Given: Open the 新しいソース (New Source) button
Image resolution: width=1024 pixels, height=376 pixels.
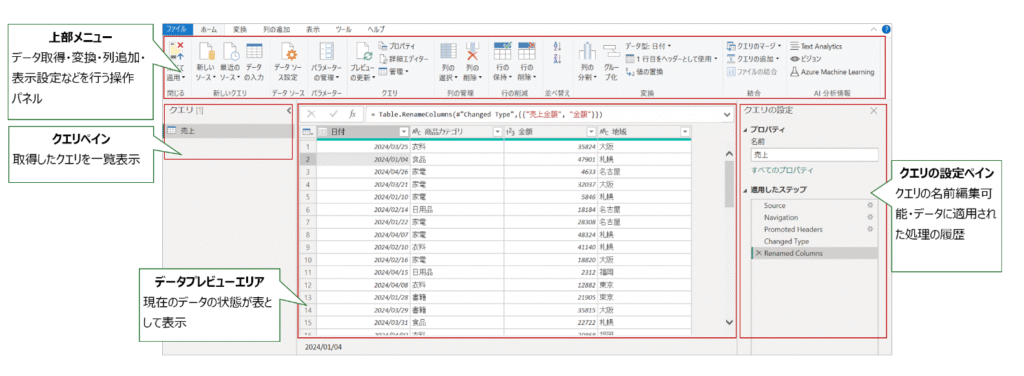Looking at the screenshot, I should tap(206, 62).
